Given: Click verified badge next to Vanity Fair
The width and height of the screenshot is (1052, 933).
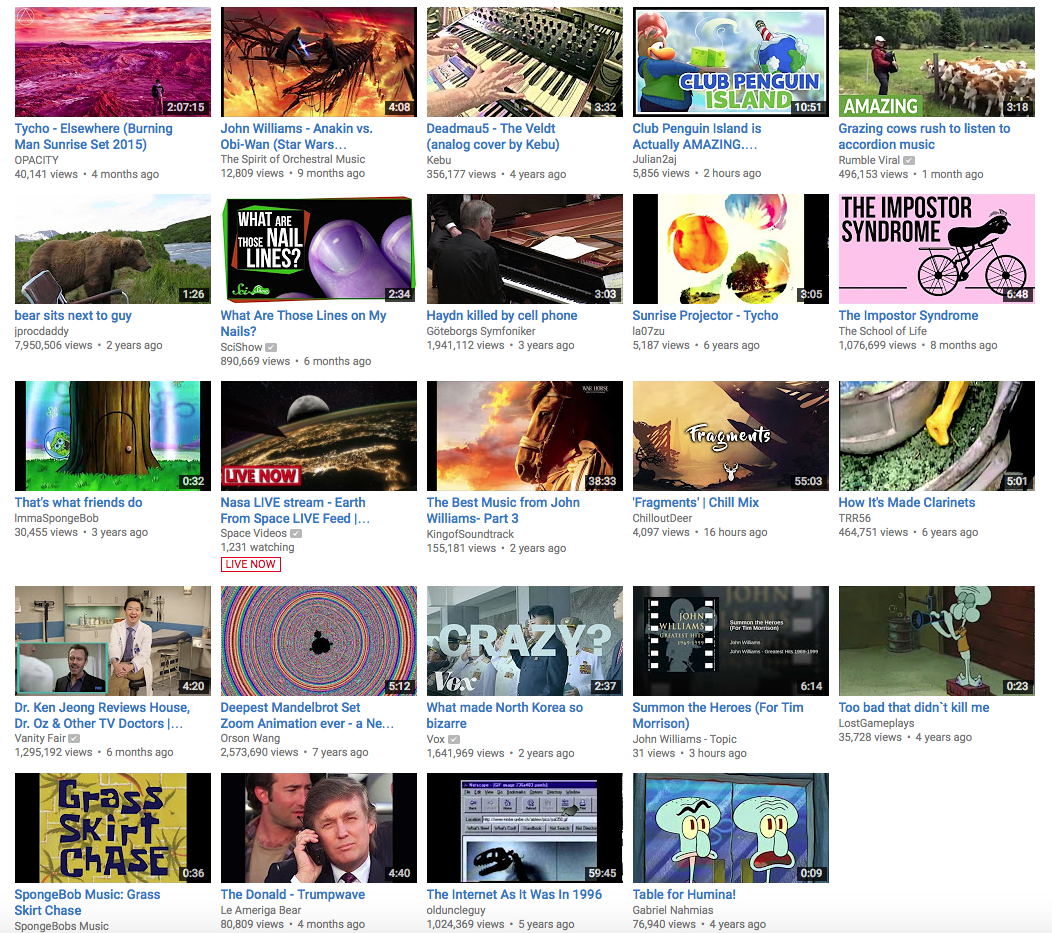Looking at the screenshot, I should (x=74, y=738).
